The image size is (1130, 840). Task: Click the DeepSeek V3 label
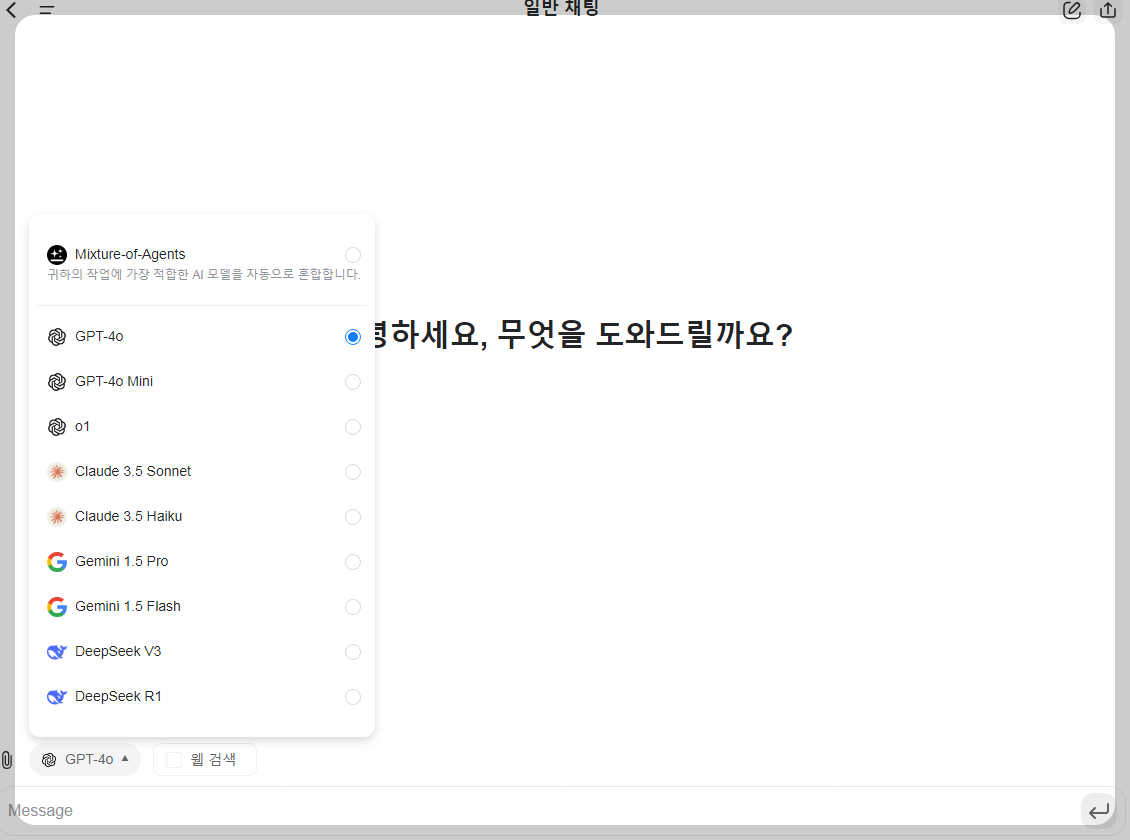point(117,651)
